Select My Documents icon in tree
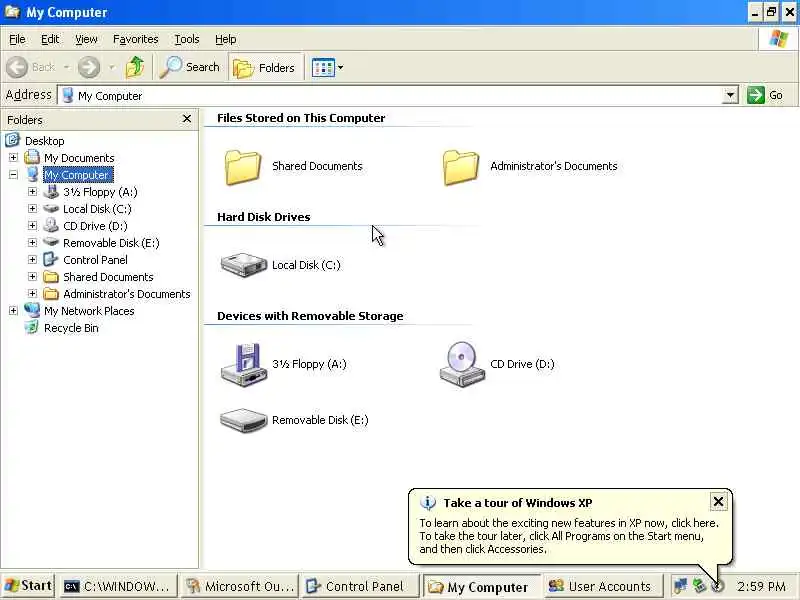 coord(32,157)
